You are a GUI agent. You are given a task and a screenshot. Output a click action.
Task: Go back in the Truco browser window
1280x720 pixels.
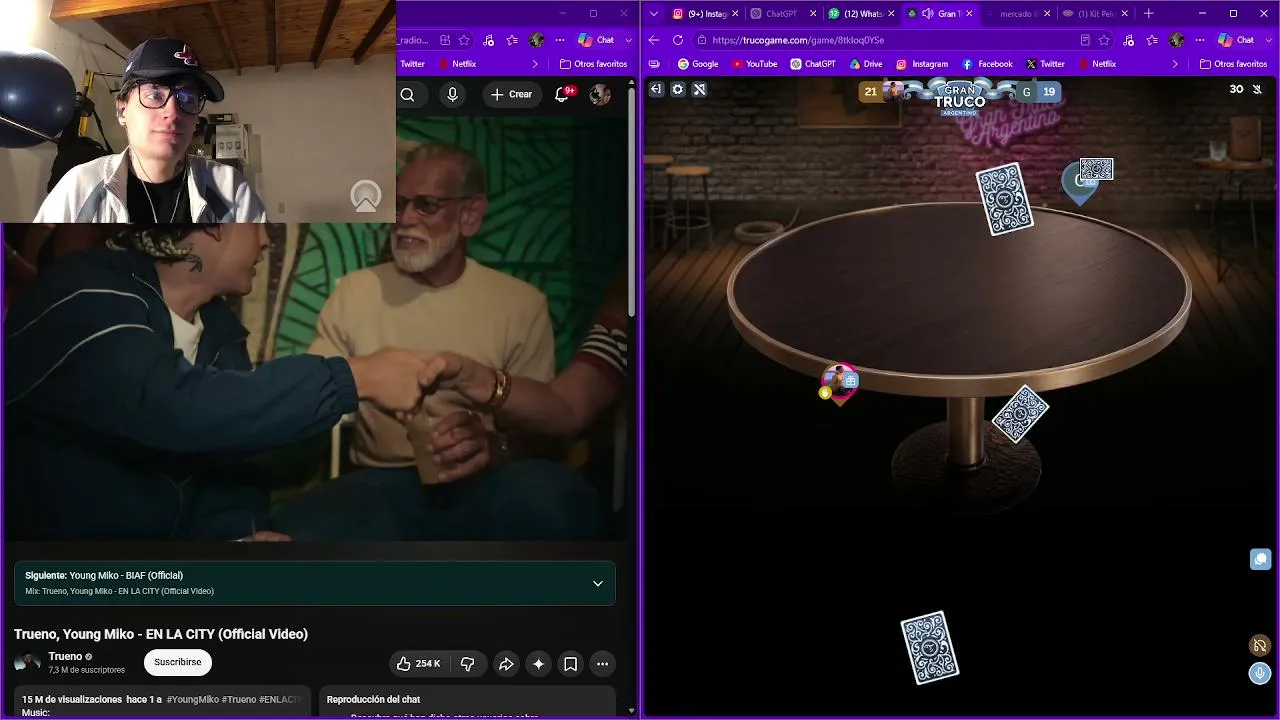[x=654, y=40]
